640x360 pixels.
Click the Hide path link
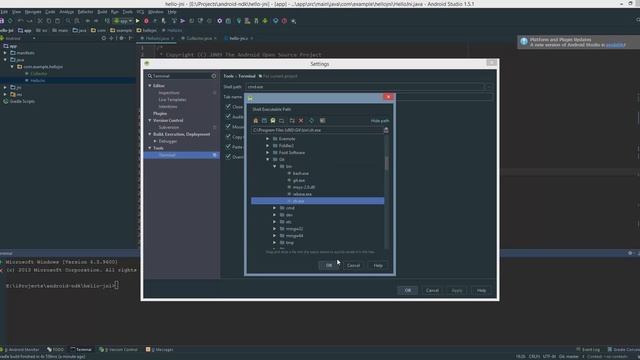pyautogui.click(x=380, y=121)
